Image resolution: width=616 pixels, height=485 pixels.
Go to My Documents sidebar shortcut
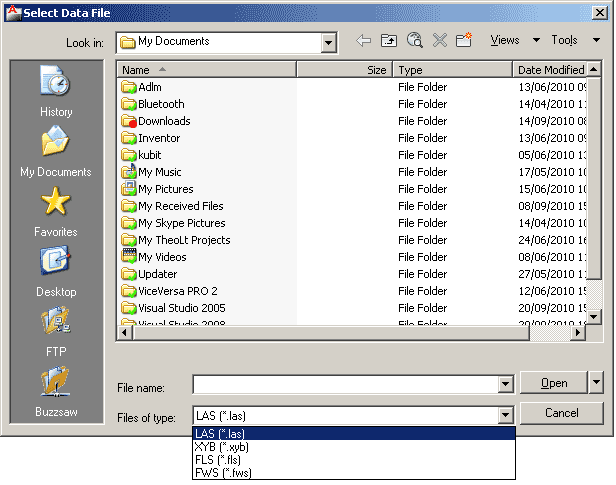point(56,152)
